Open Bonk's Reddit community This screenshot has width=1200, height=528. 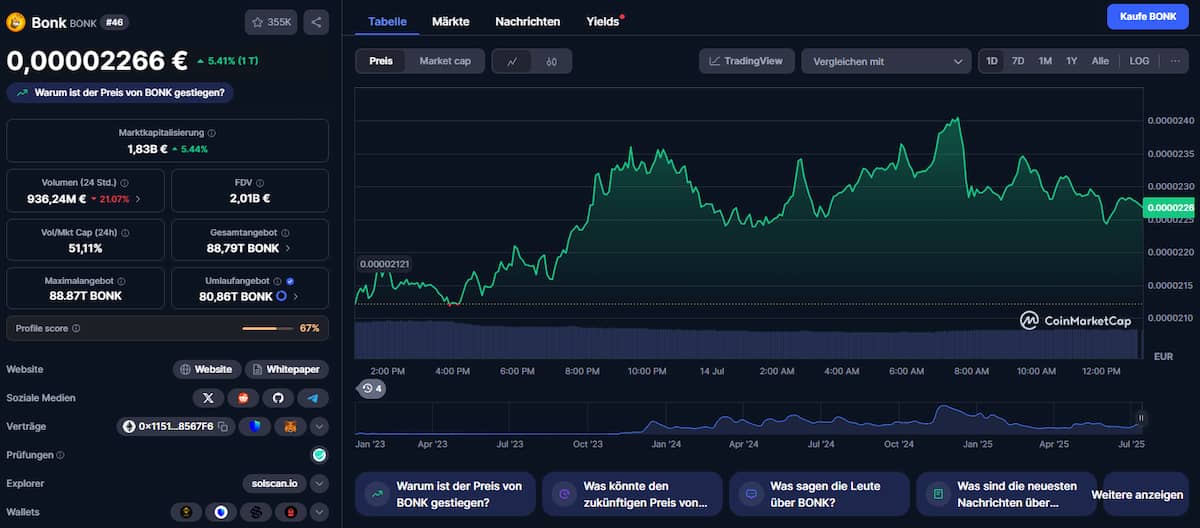click(x=243, y=398)
